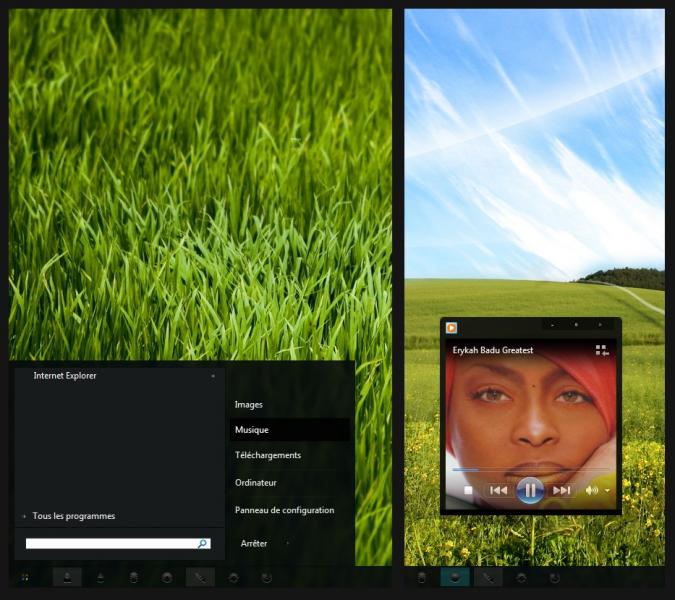
Task: Open the arrow next to Arrêter
Action: coord(288,543)
